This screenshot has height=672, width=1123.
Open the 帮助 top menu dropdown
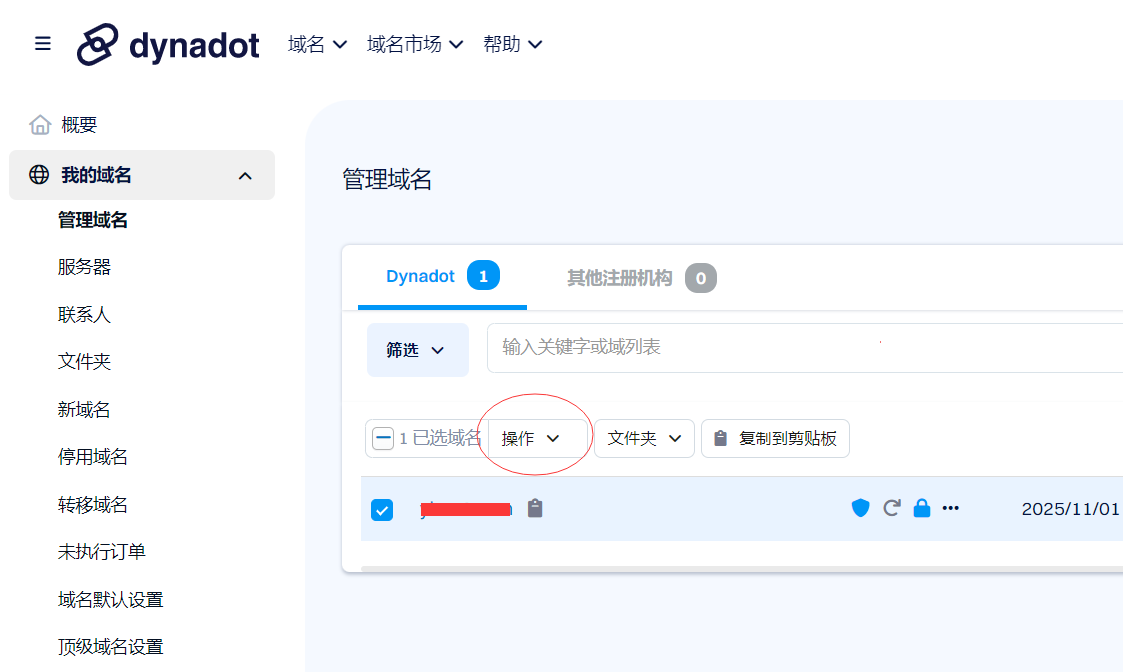[512, 44]
